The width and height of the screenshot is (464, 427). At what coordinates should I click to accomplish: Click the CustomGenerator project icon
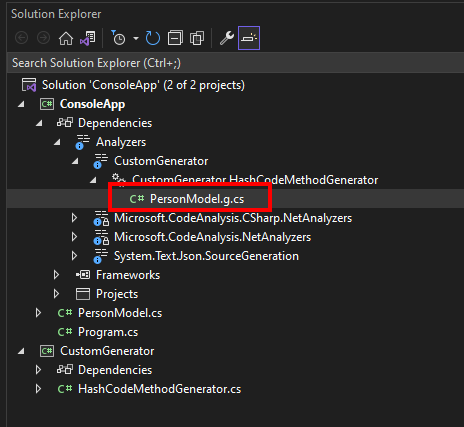(x=47, y=351)
